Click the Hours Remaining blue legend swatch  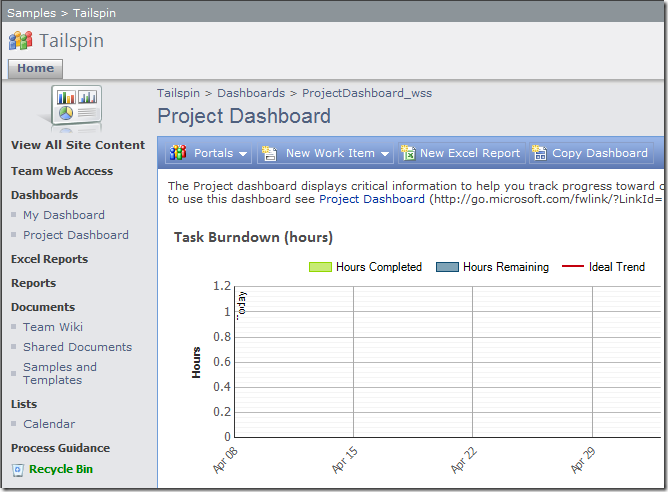click(x=447, y=267)
